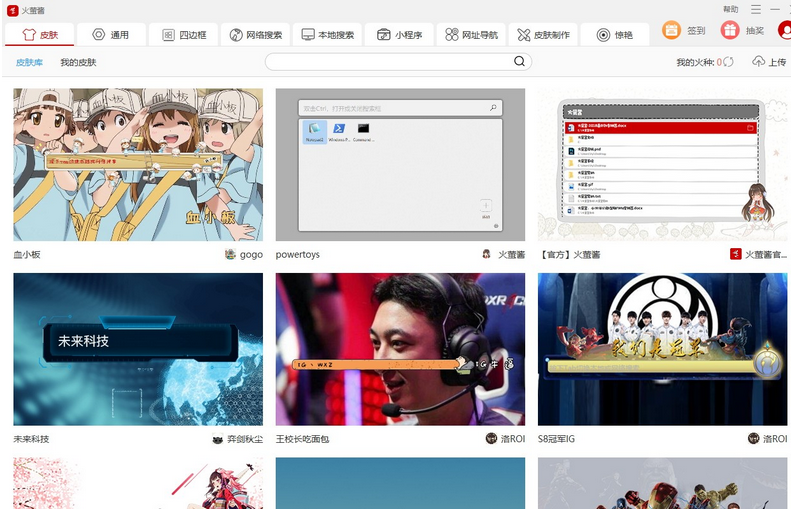Open the 帮助 menu
791x509 pixels.
(730, 9)
